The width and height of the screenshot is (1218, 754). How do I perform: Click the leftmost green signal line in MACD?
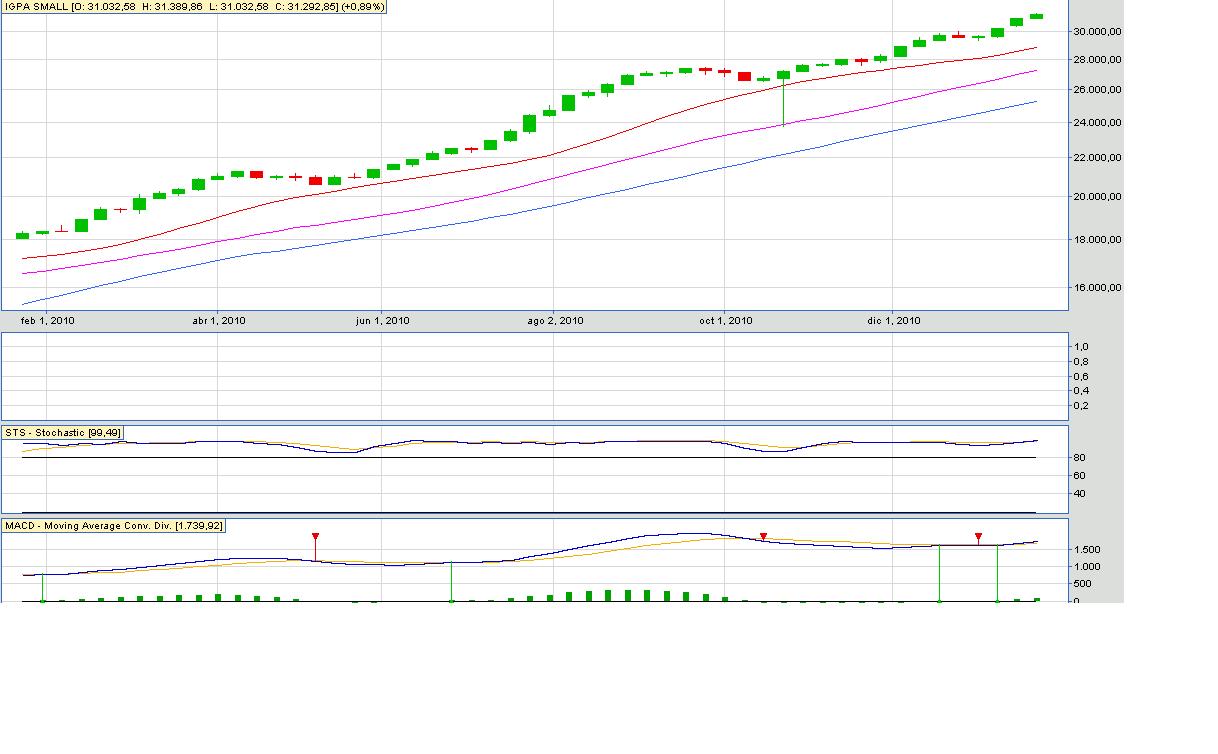(x=42, y=588)
